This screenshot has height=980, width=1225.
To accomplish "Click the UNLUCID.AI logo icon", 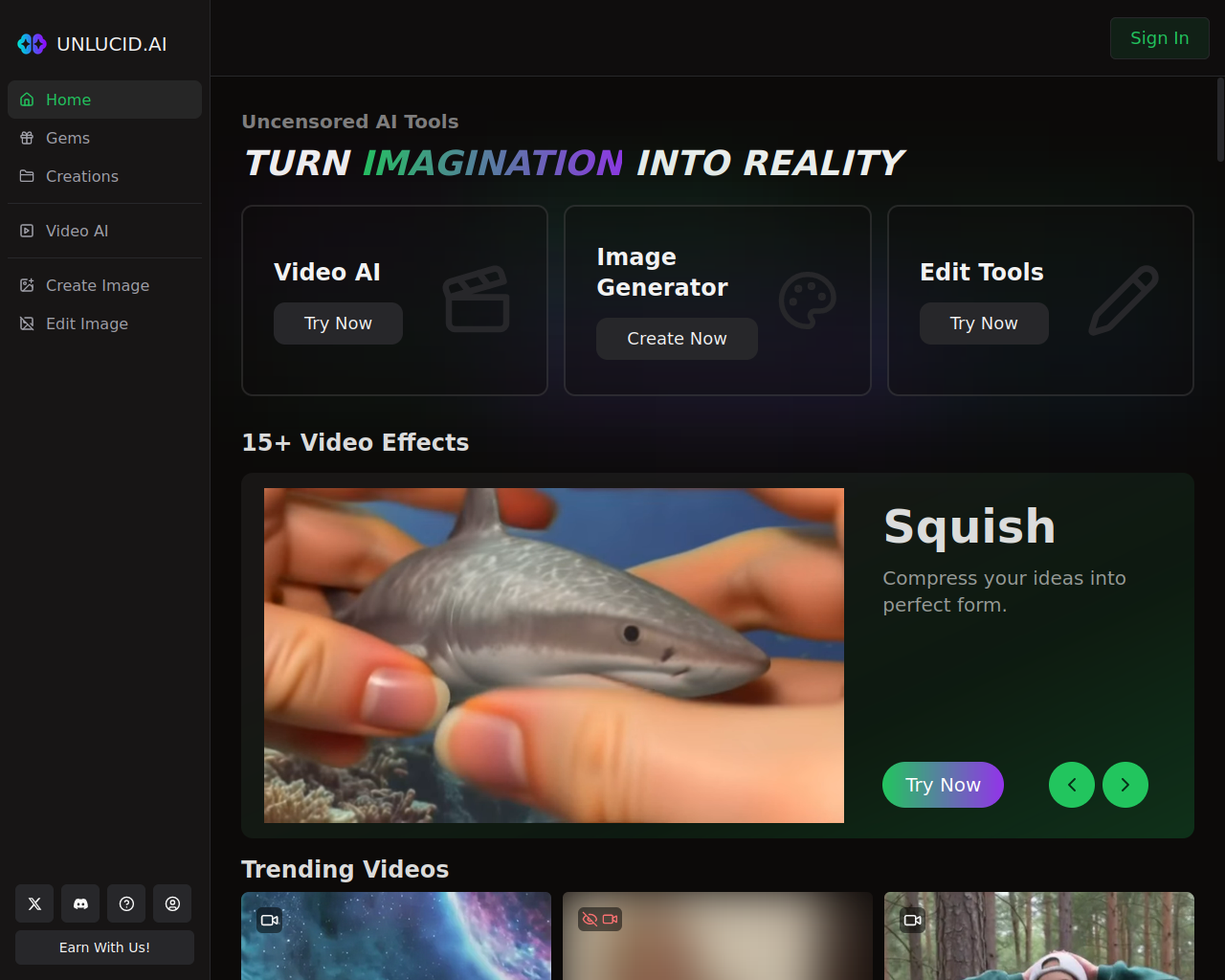I will [32, 44].
